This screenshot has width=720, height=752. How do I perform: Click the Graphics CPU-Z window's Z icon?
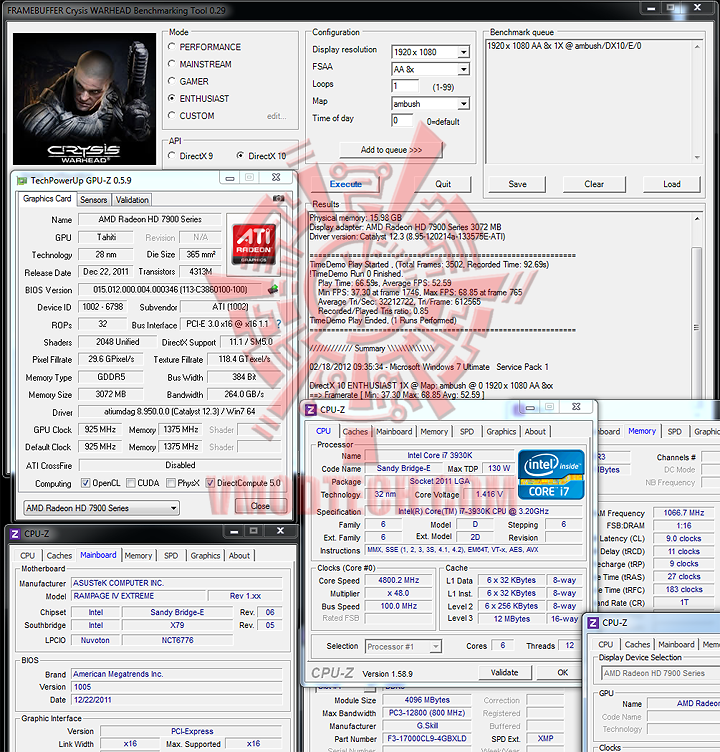tap(593, 623)
